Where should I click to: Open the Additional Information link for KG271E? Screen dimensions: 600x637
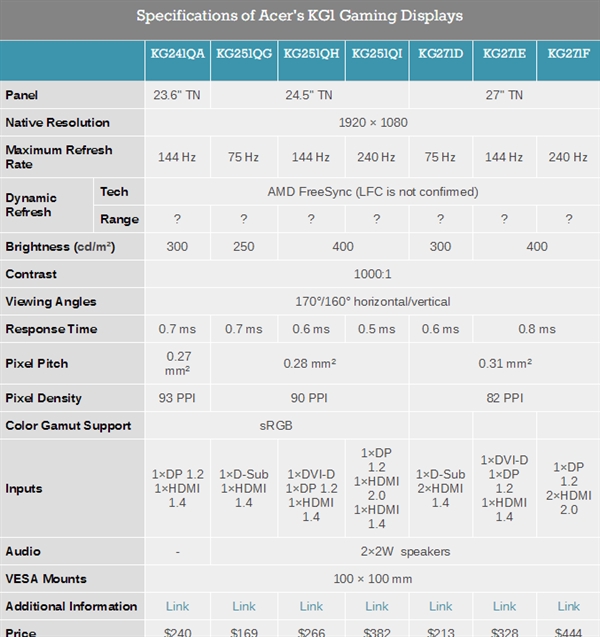(505, 606)
